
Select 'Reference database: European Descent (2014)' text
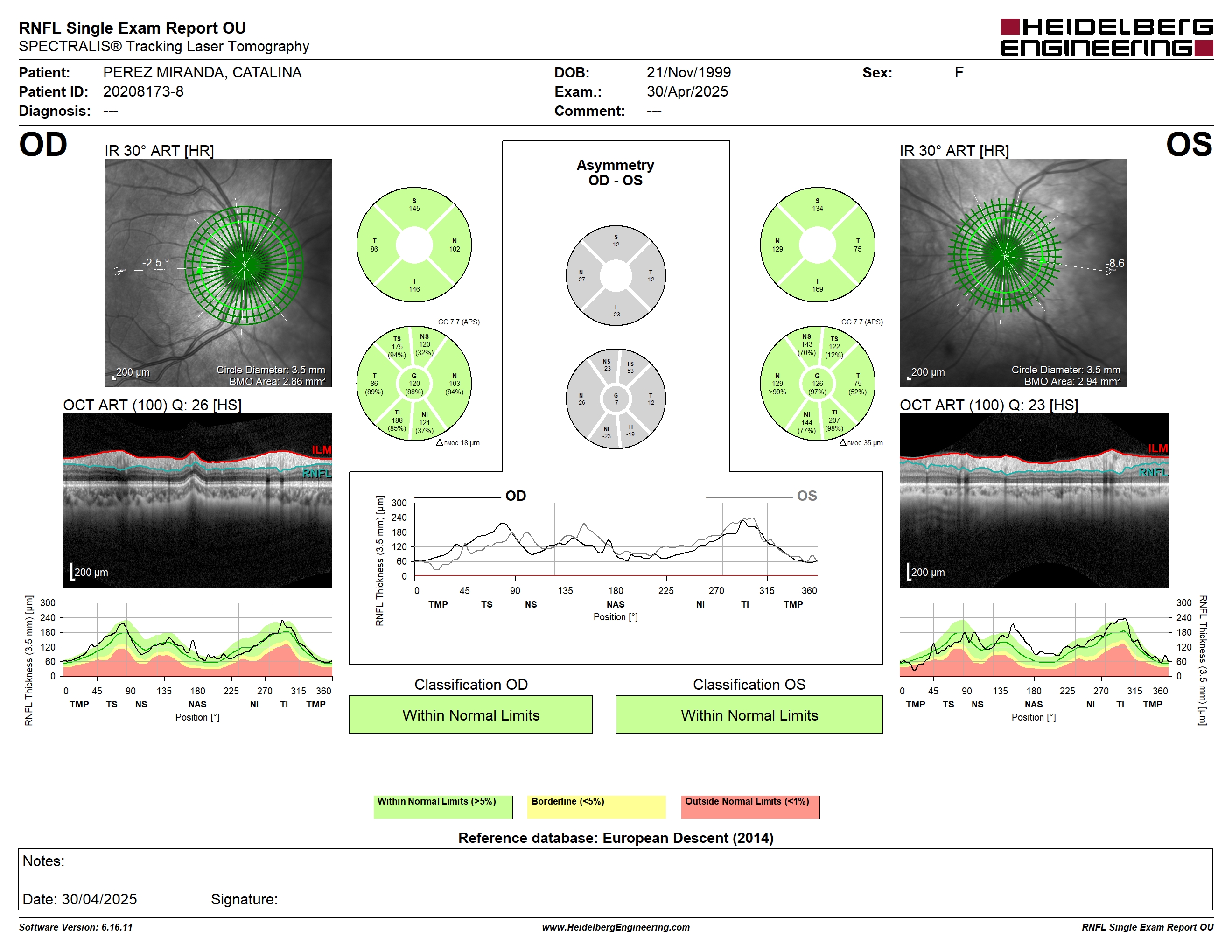[x=616, y=838]
